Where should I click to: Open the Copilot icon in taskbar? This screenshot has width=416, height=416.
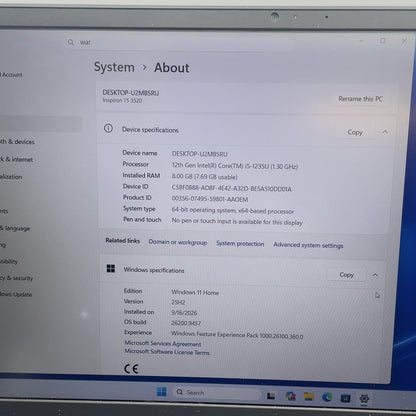291,396
